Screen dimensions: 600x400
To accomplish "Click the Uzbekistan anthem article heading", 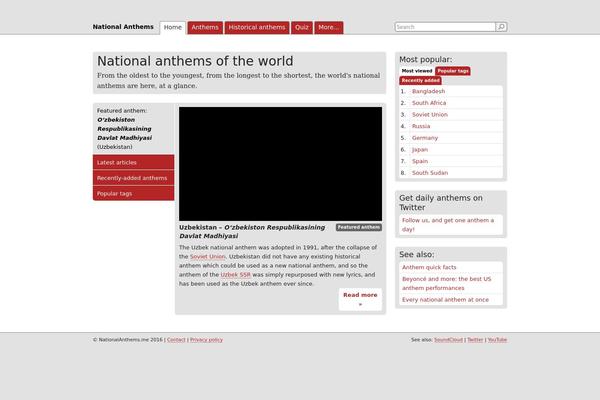I will click(x=252, y=232).
